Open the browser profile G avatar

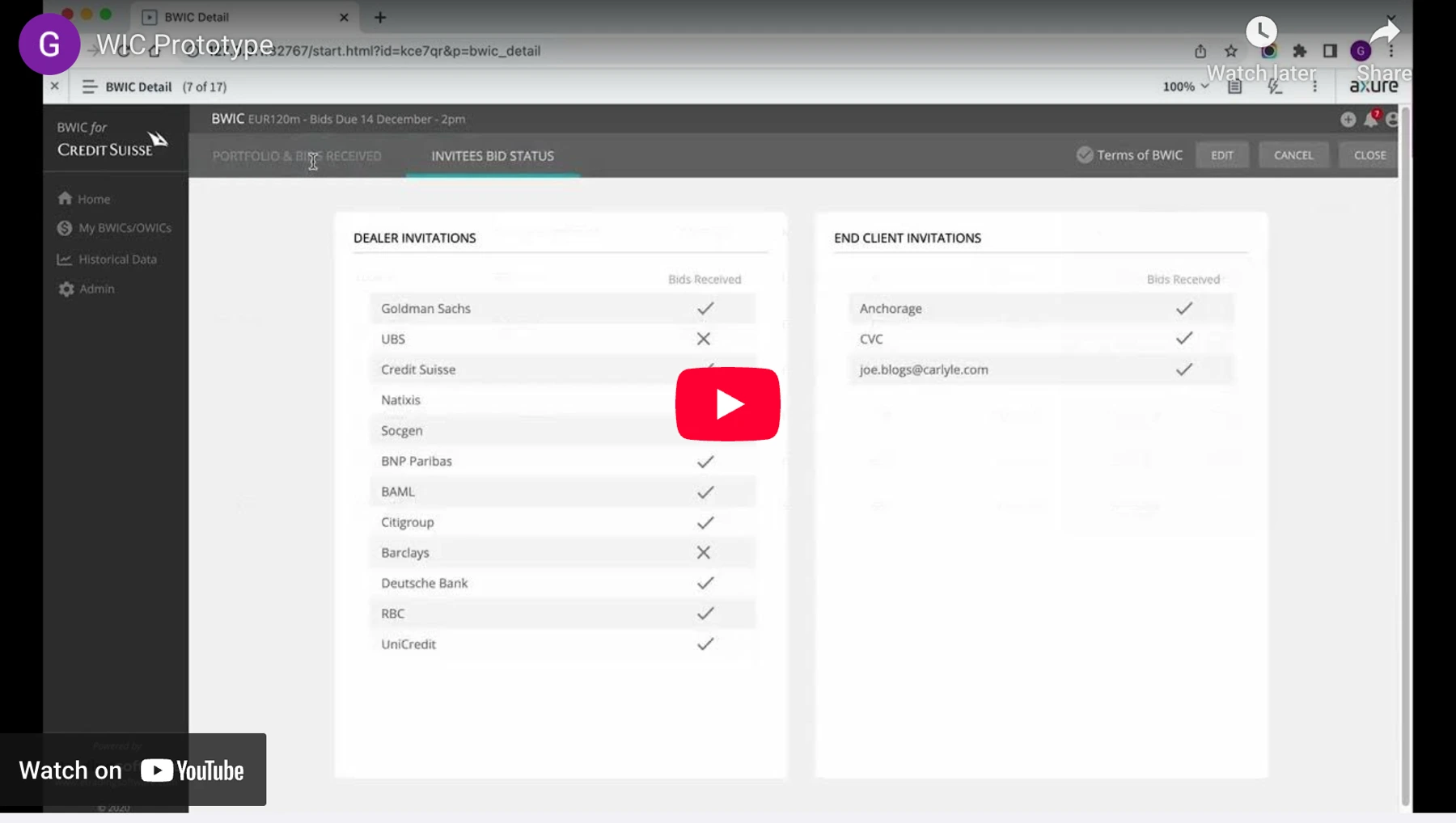click(1361, 51)
